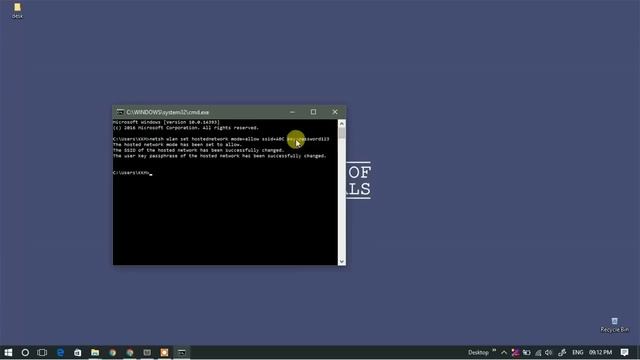Show hidden tray icons chevron

coord(504,353)
